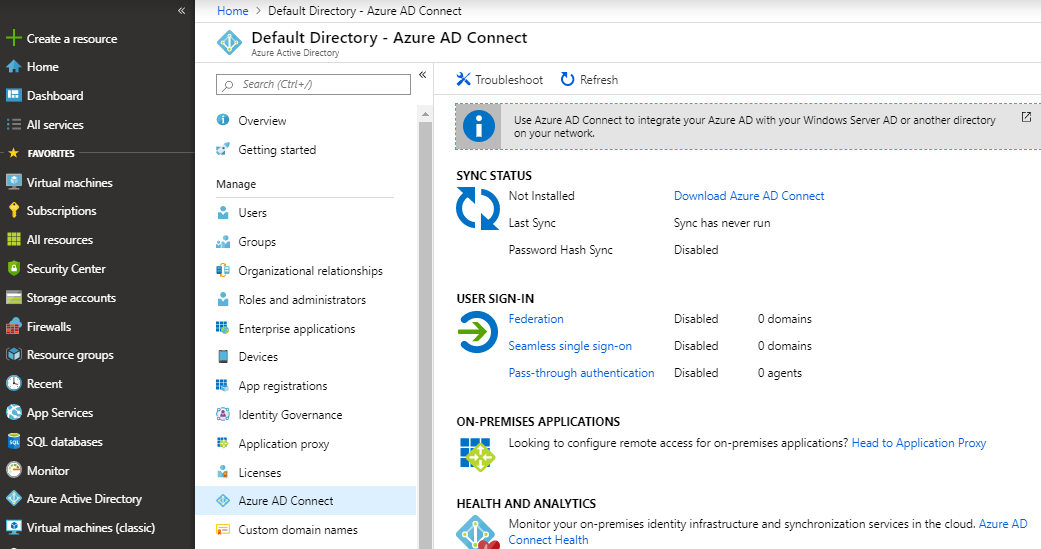Click the Organizational relationships icon

tap(223, 270)
